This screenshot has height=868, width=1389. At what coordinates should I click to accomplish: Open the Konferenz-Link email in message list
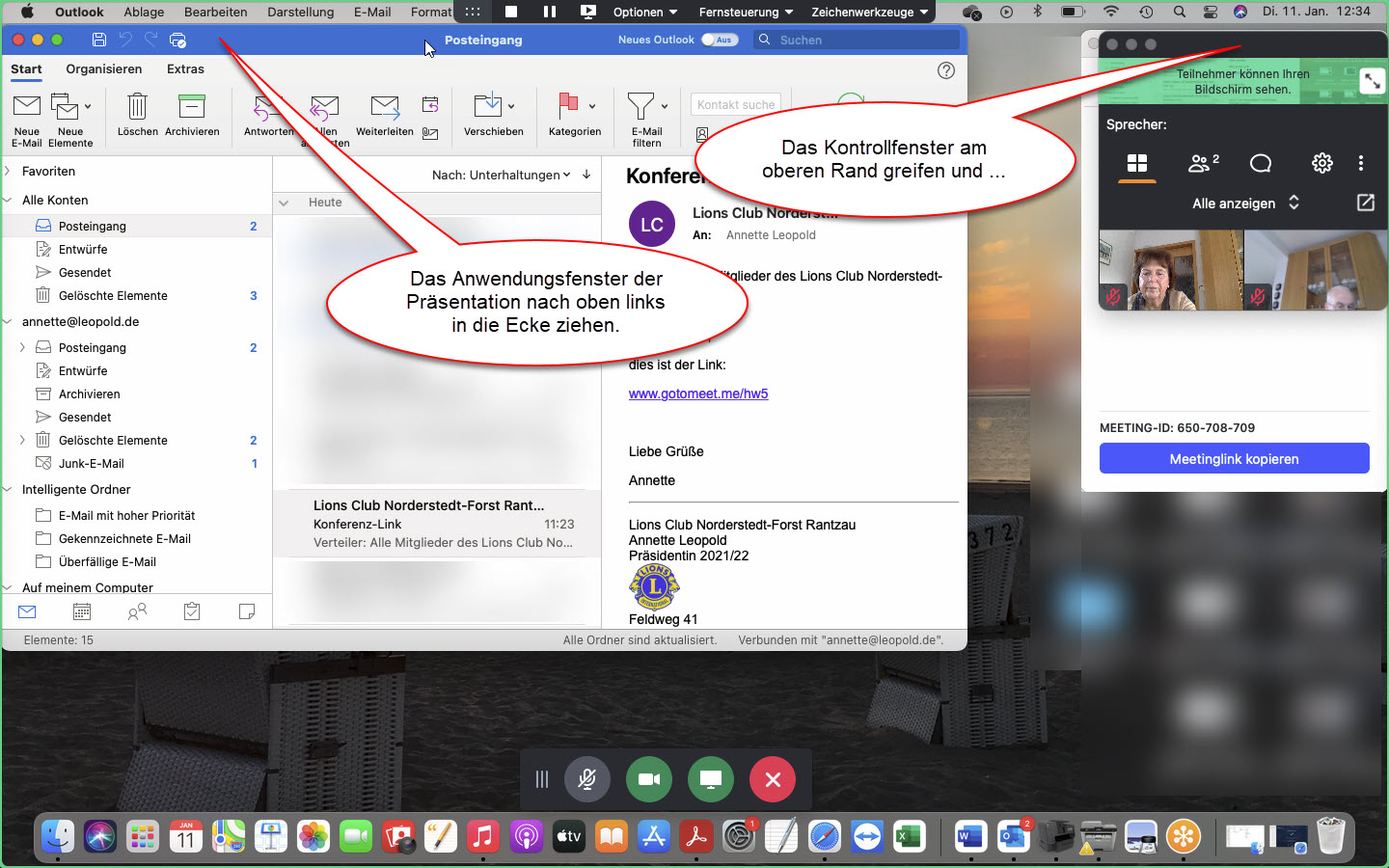[438, 524]
